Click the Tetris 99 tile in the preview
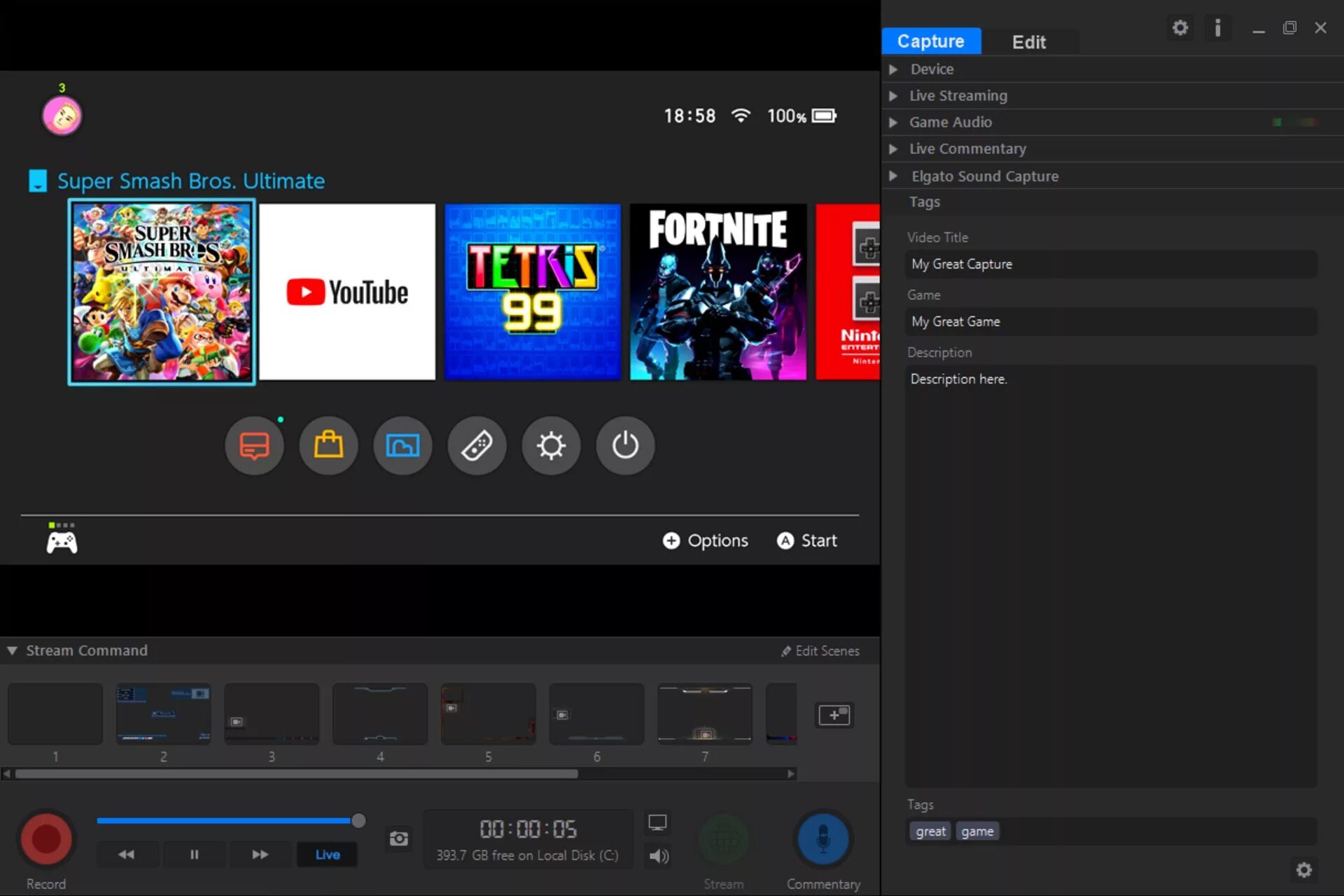The image size is (1344, 896). tap(533, 292)
